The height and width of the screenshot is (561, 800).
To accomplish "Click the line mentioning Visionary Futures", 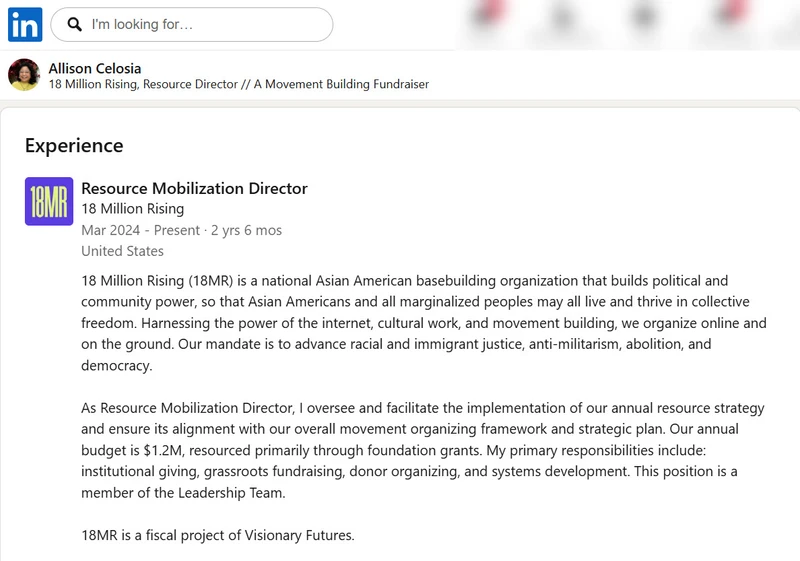I will click(x=218, y=535).
